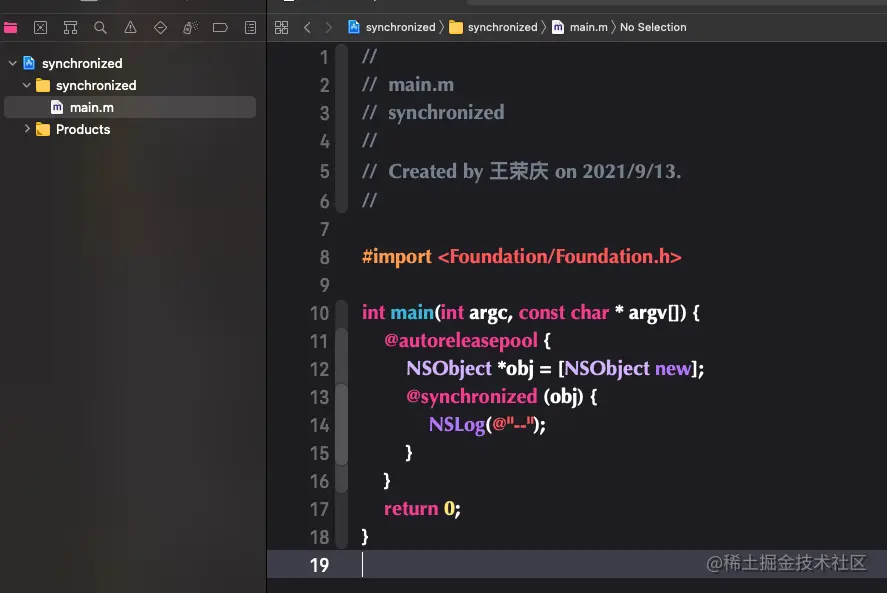Open the Source Control navigator

tap(41, 27)
